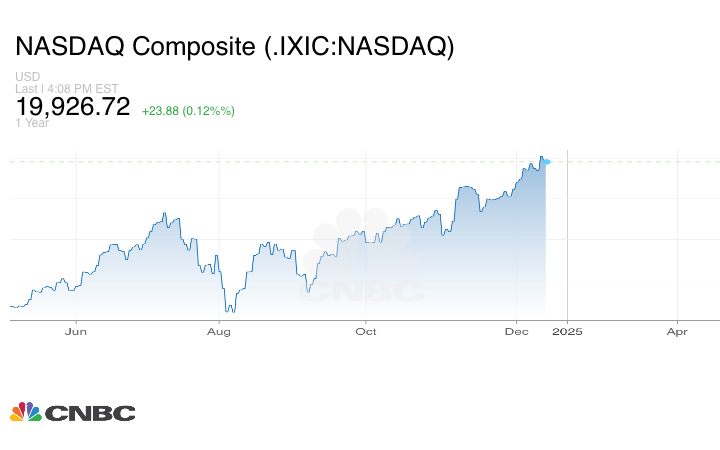Select the Oct label on the time axis

pos(366,331)
